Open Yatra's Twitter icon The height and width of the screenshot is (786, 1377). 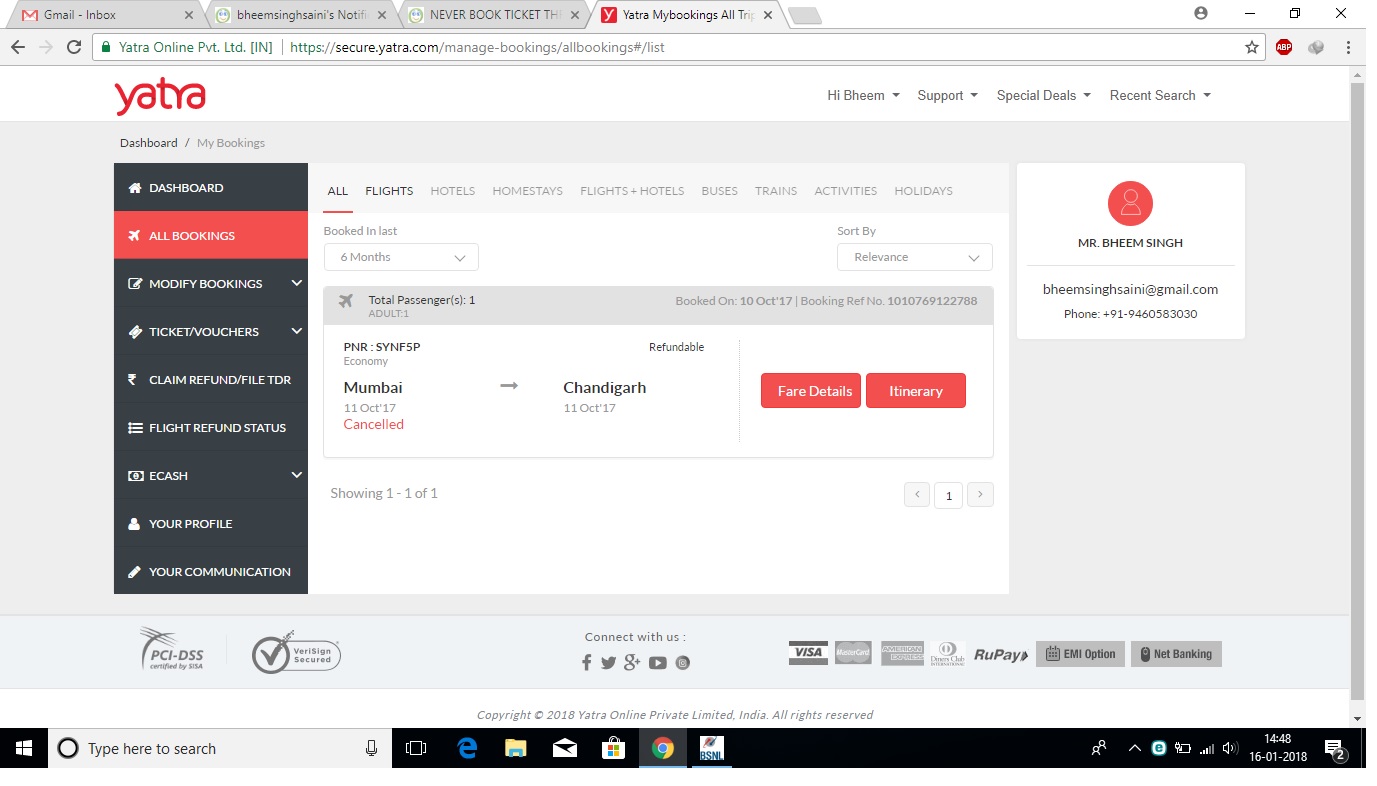coord(608,662)
